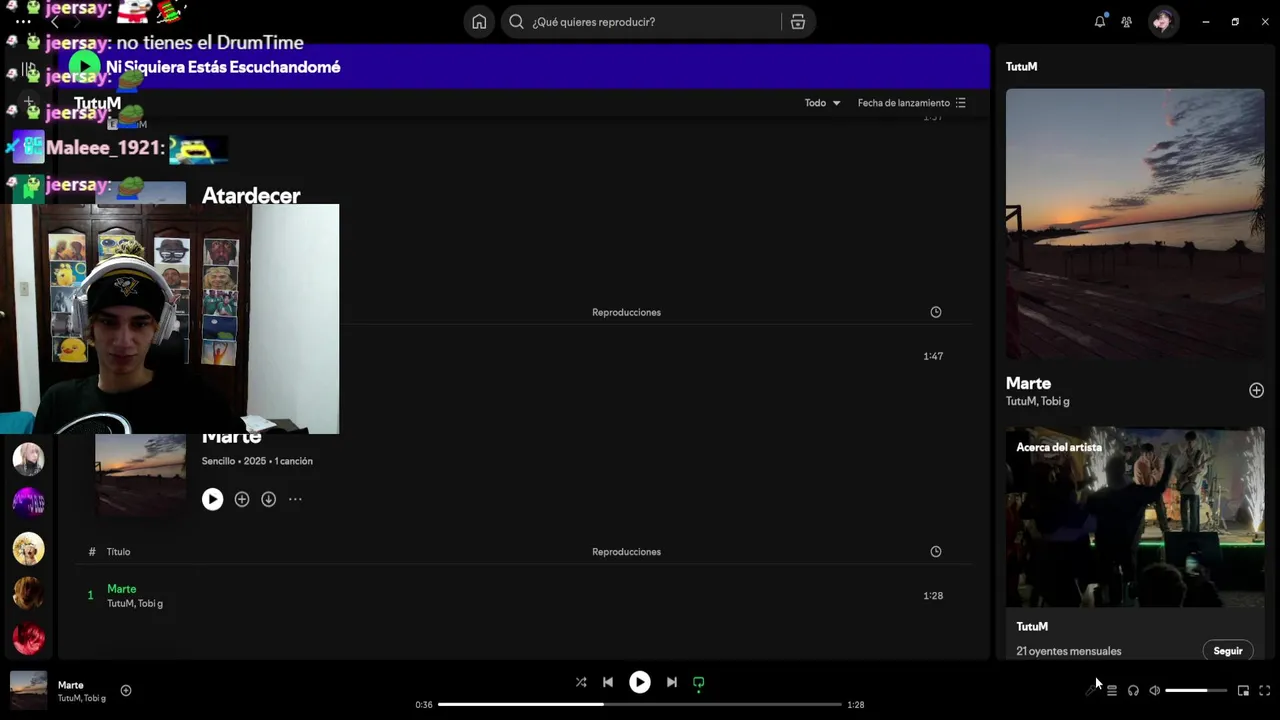Click the main play/pause button
The image size is (1280, 720).
tap(639, 682)
